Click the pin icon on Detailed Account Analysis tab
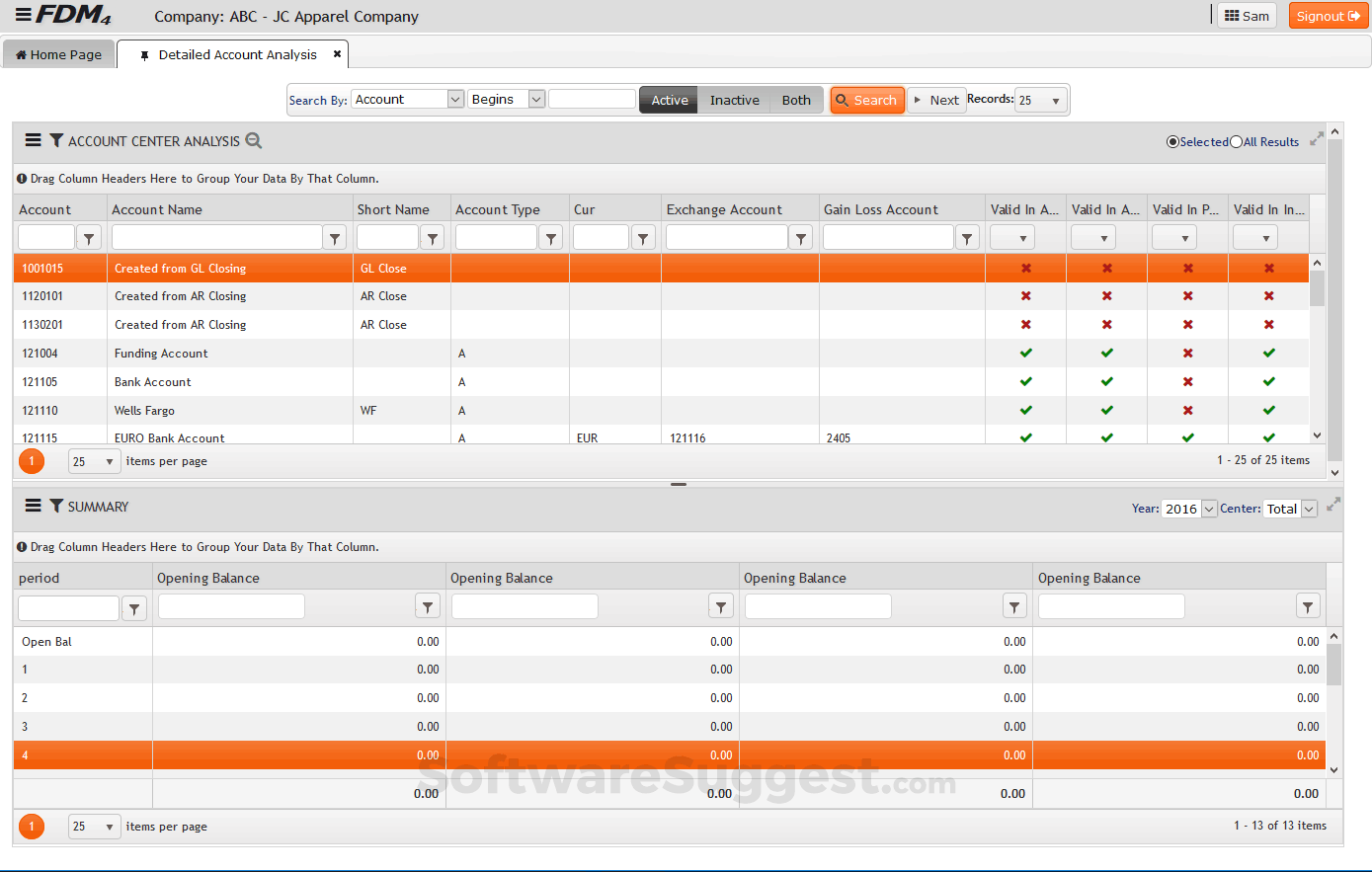Screen dimensions: 1372x872 pyautogui.click(x=145, y=54)
